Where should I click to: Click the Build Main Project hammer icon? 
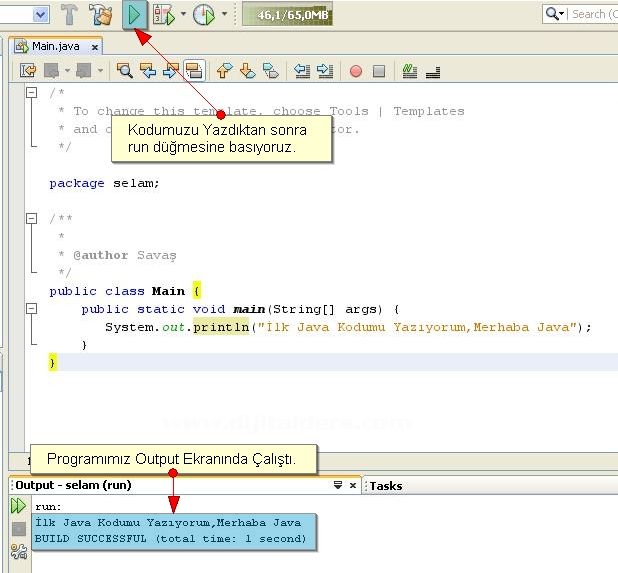[69, 15]
